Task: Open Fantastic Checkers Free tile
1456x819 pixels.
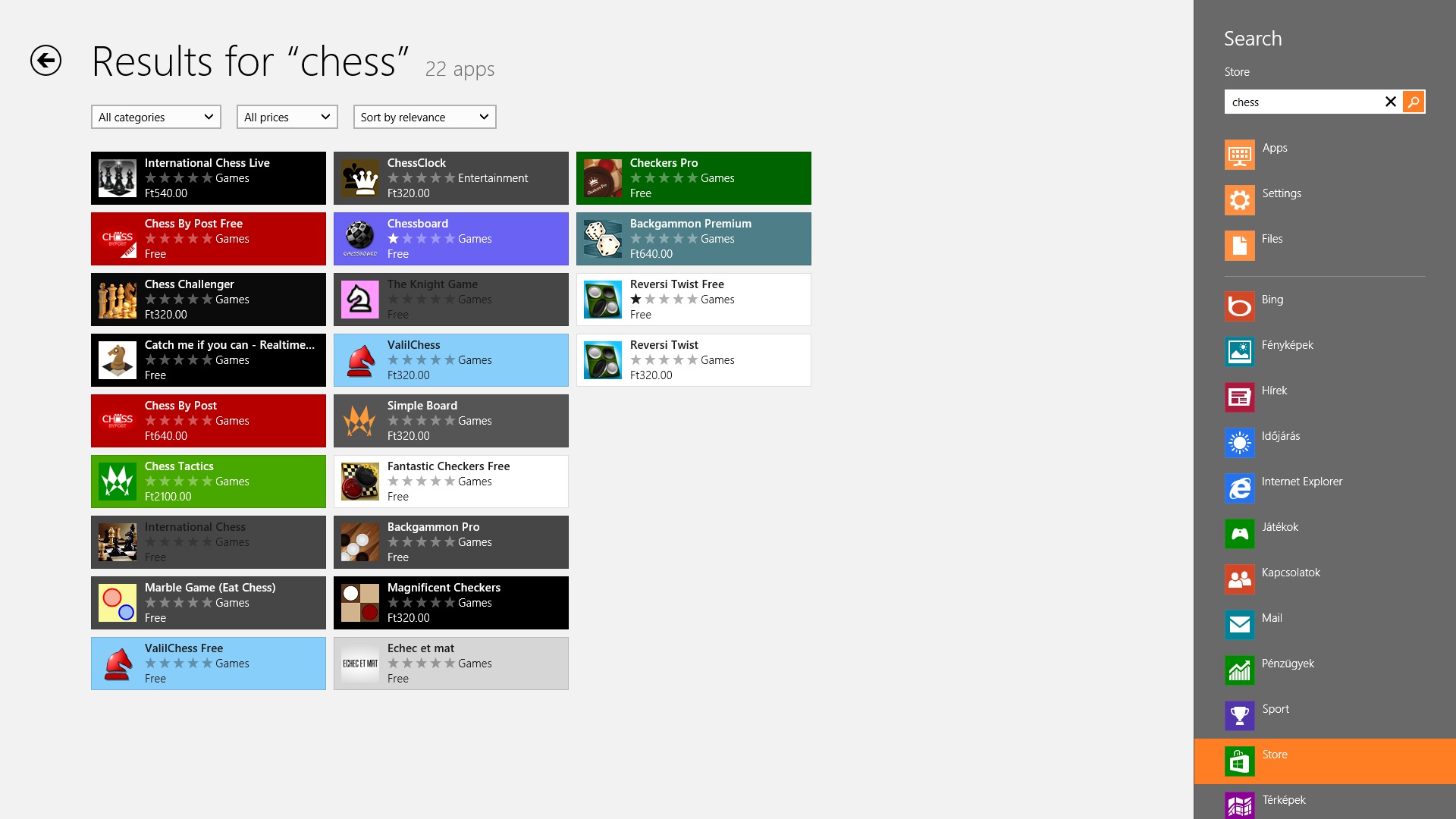Action: click(x=451, y=482)
